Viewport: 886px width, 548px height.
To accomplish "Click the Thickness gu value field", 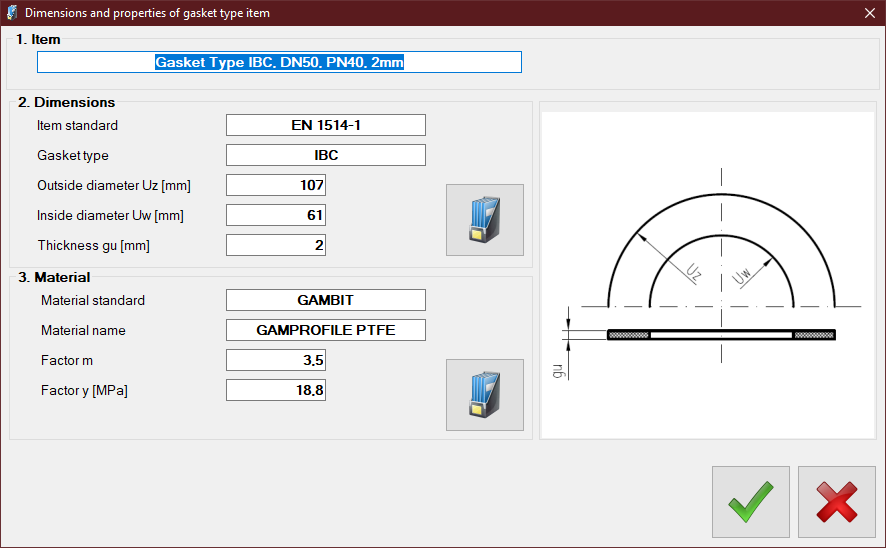I will click(276, 245).
